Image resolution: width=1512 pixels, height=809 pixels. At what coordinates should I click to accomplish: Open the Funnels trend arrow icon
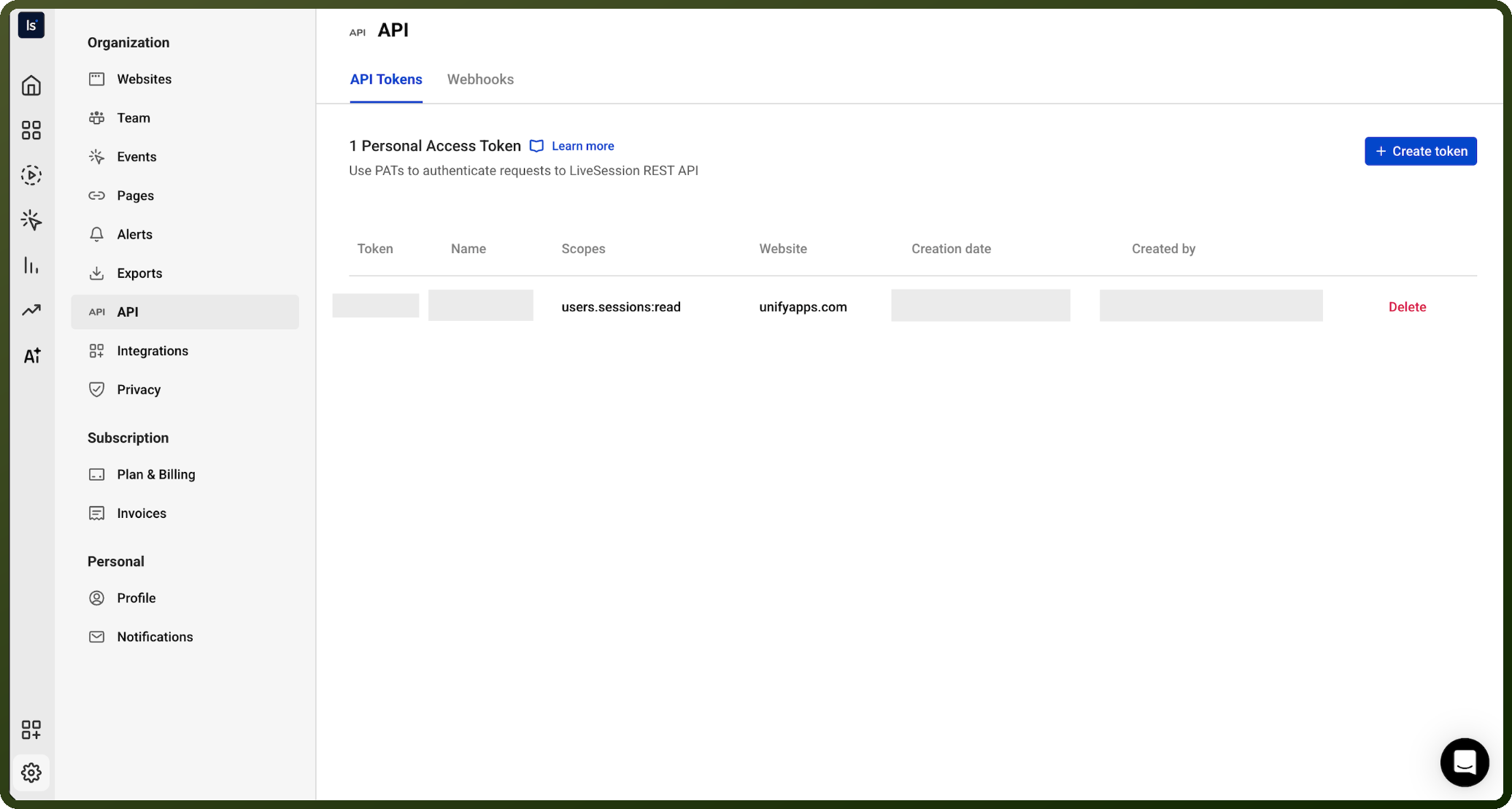(x=31, y=311)
